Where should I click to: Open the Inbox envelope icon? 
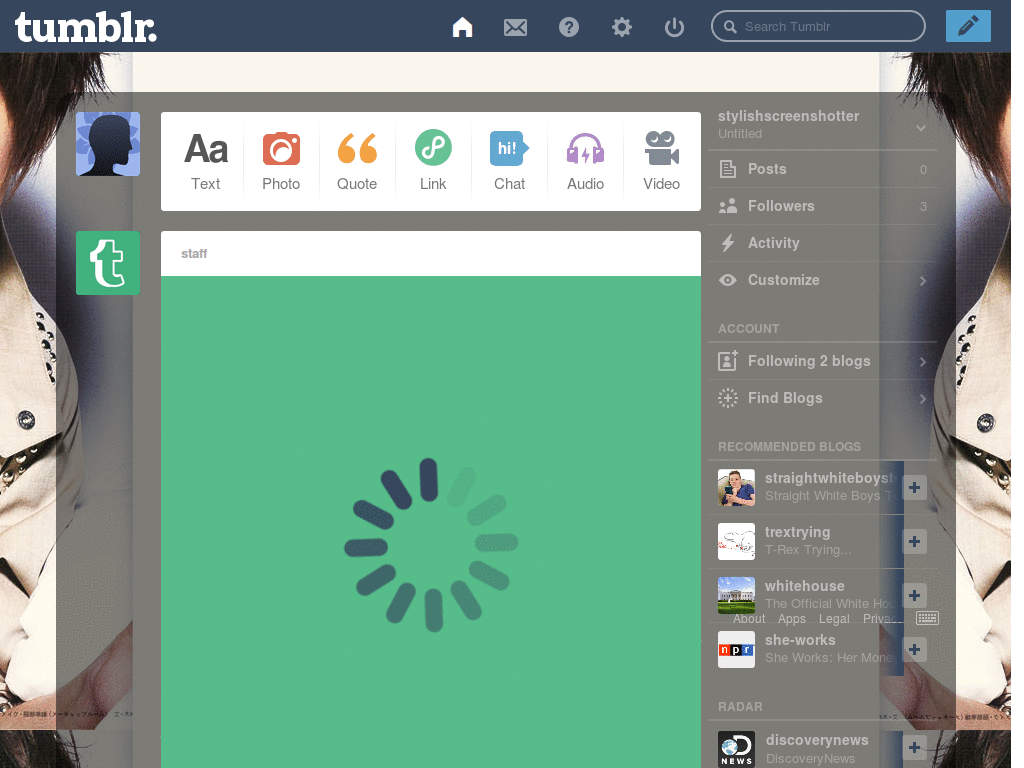(515, 27)
